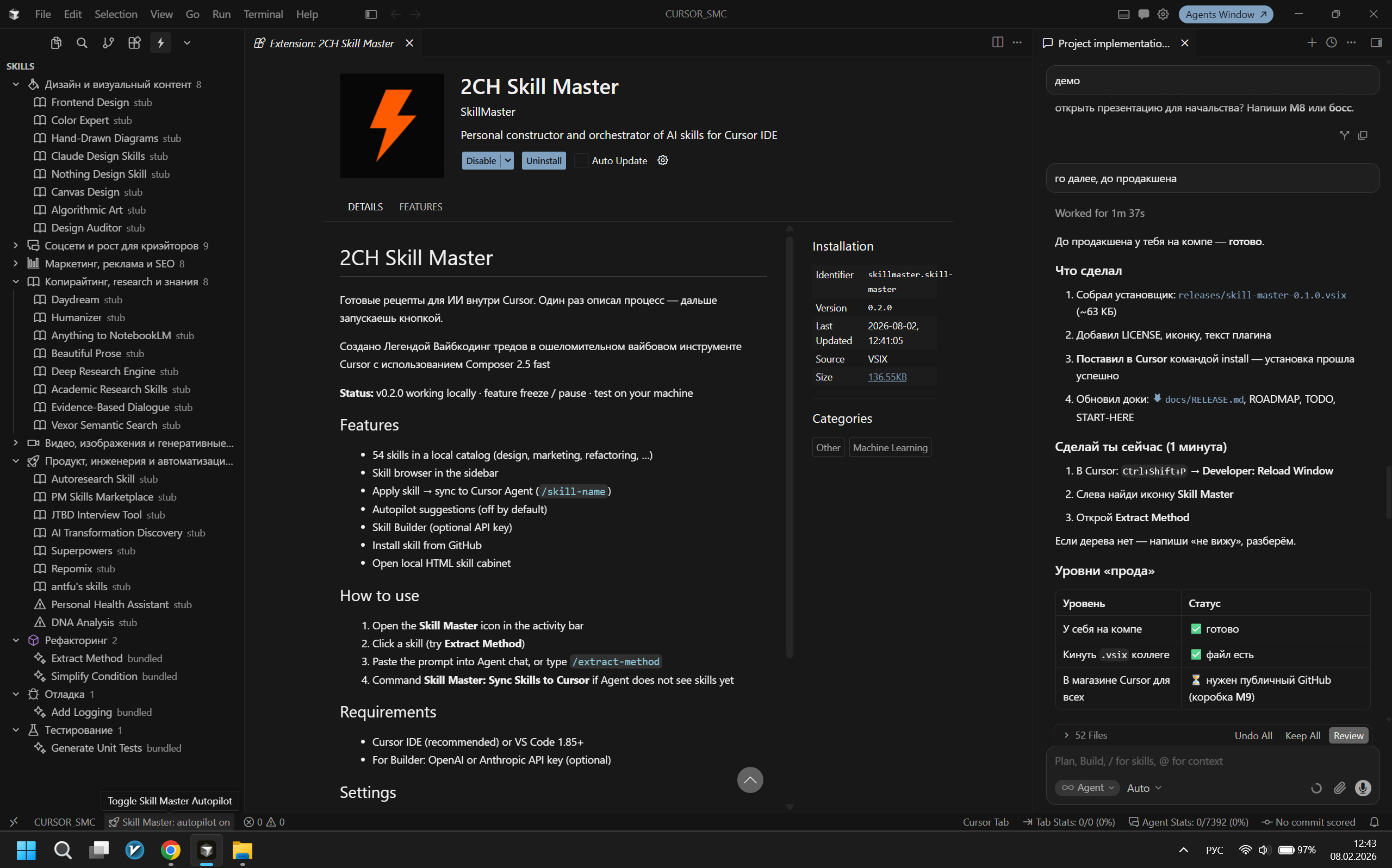Click the fork icon beside the copy icon
The width and height of the screenshot is (1392, 868).
[1344, 135]
